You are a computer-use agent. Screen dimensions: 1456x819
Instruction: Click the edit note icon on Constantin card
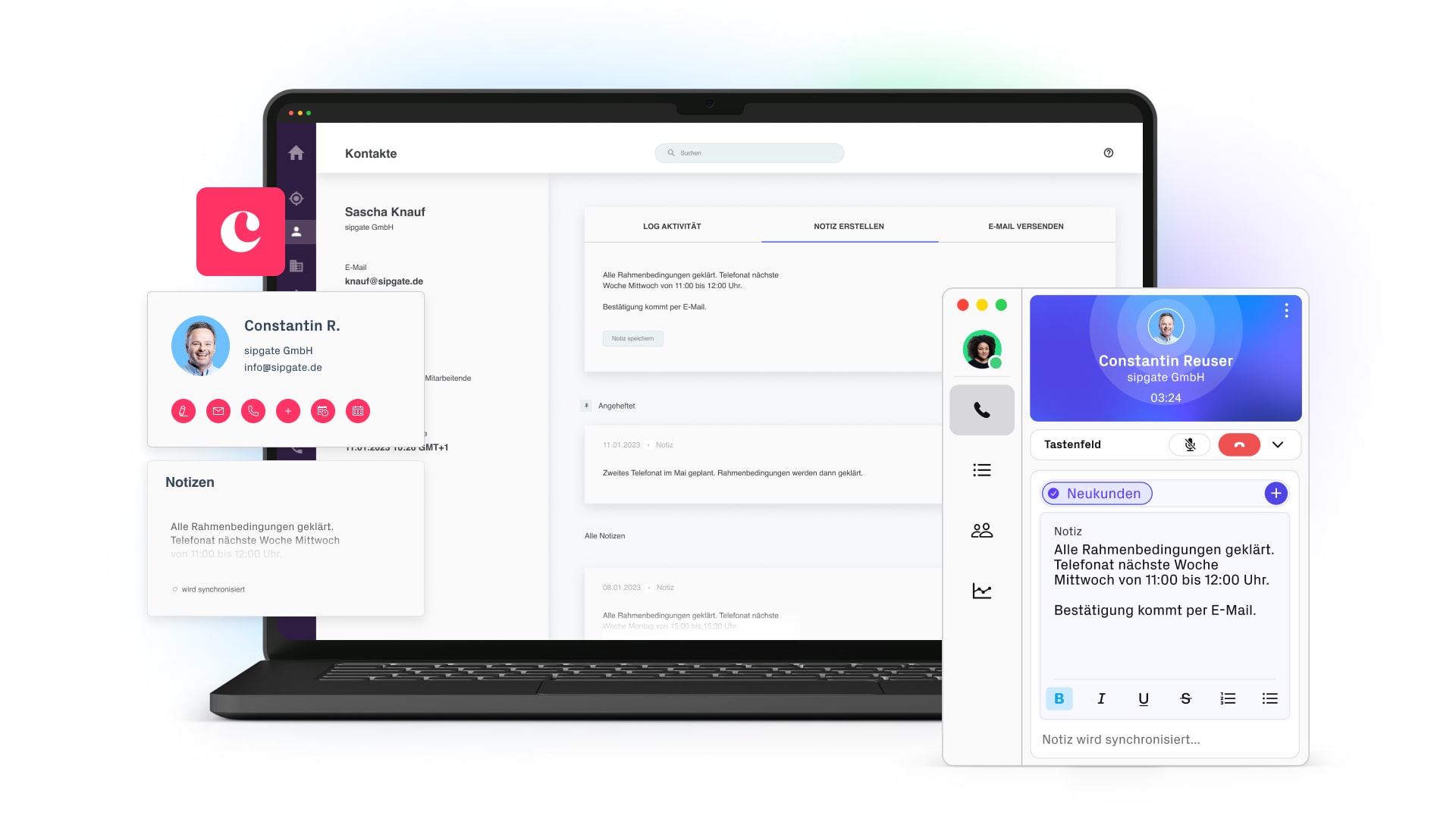point(184,411)
